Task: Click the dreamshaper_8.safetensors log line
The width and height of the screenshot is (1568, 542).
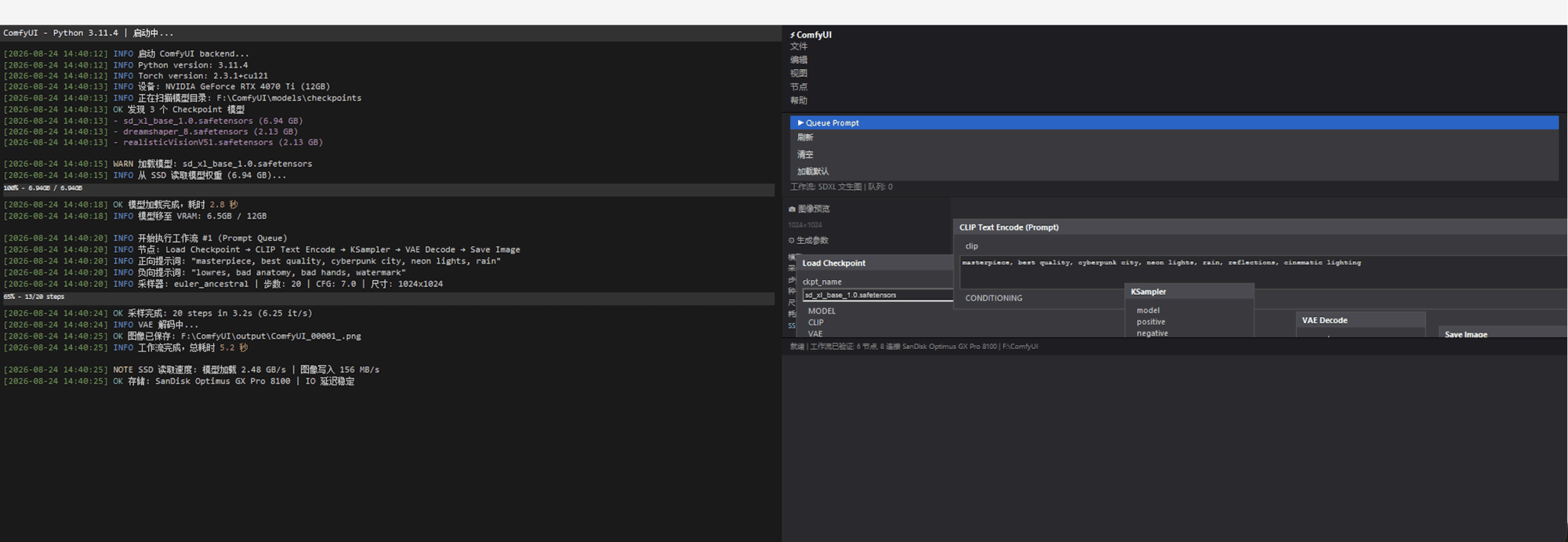Action: pos(151,132)
